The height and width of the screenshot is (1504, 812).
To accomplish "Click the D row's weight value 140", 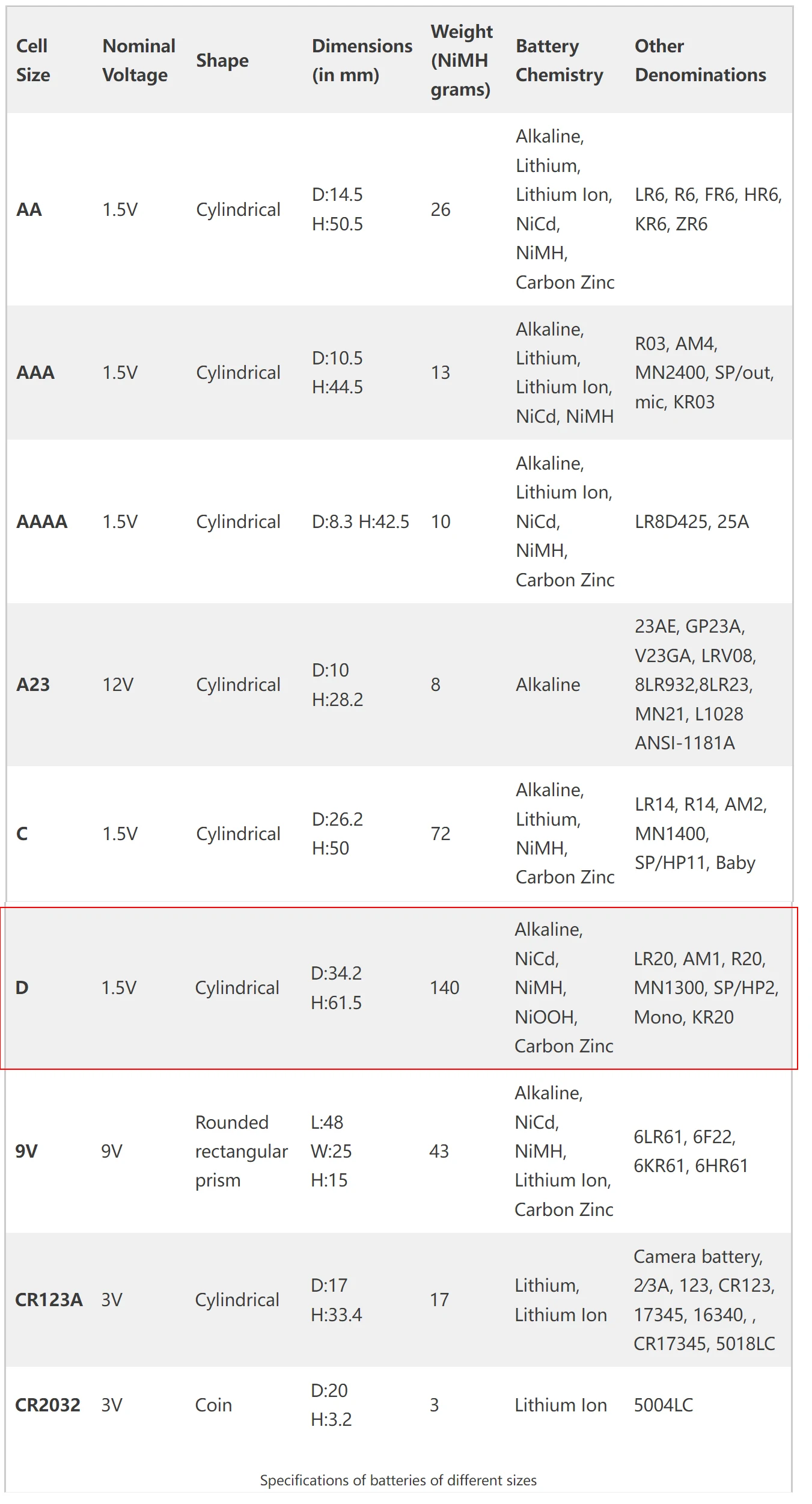I will pyautogui.click(x=444, y=987).
